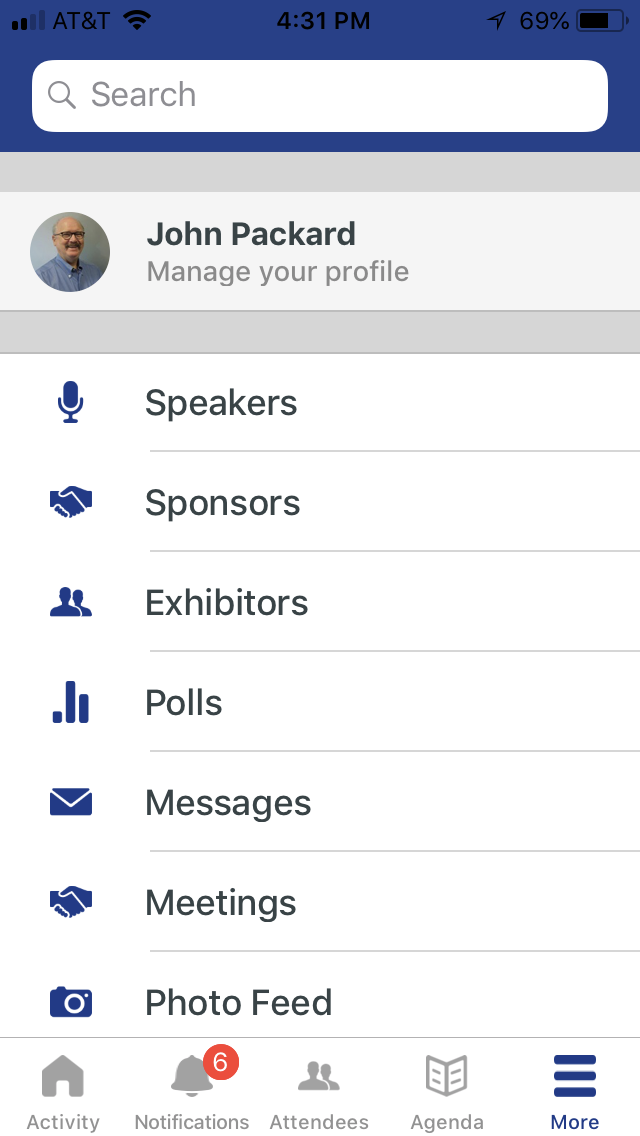640x1136 pixels.
Task: Tap the Sponsors handshake icon
Action: [70, 503]
